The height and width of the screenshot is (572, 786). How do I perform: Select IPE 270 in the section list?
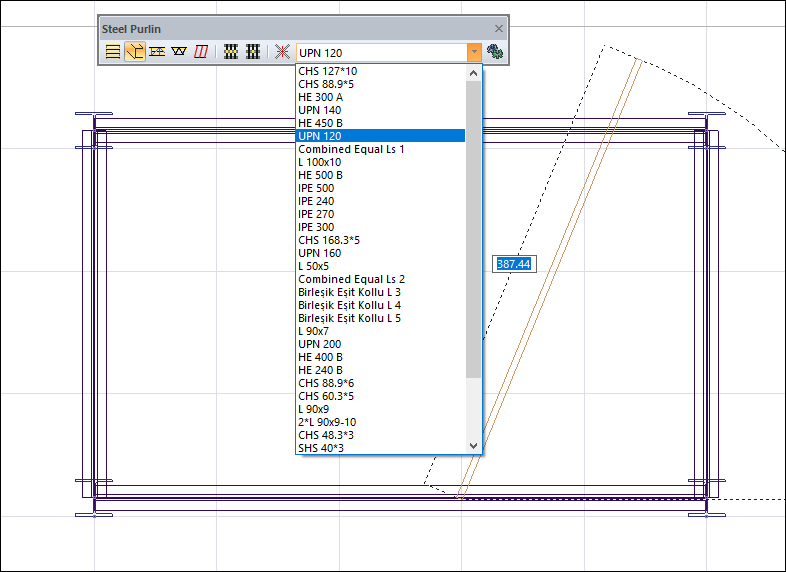click(316, 214)
